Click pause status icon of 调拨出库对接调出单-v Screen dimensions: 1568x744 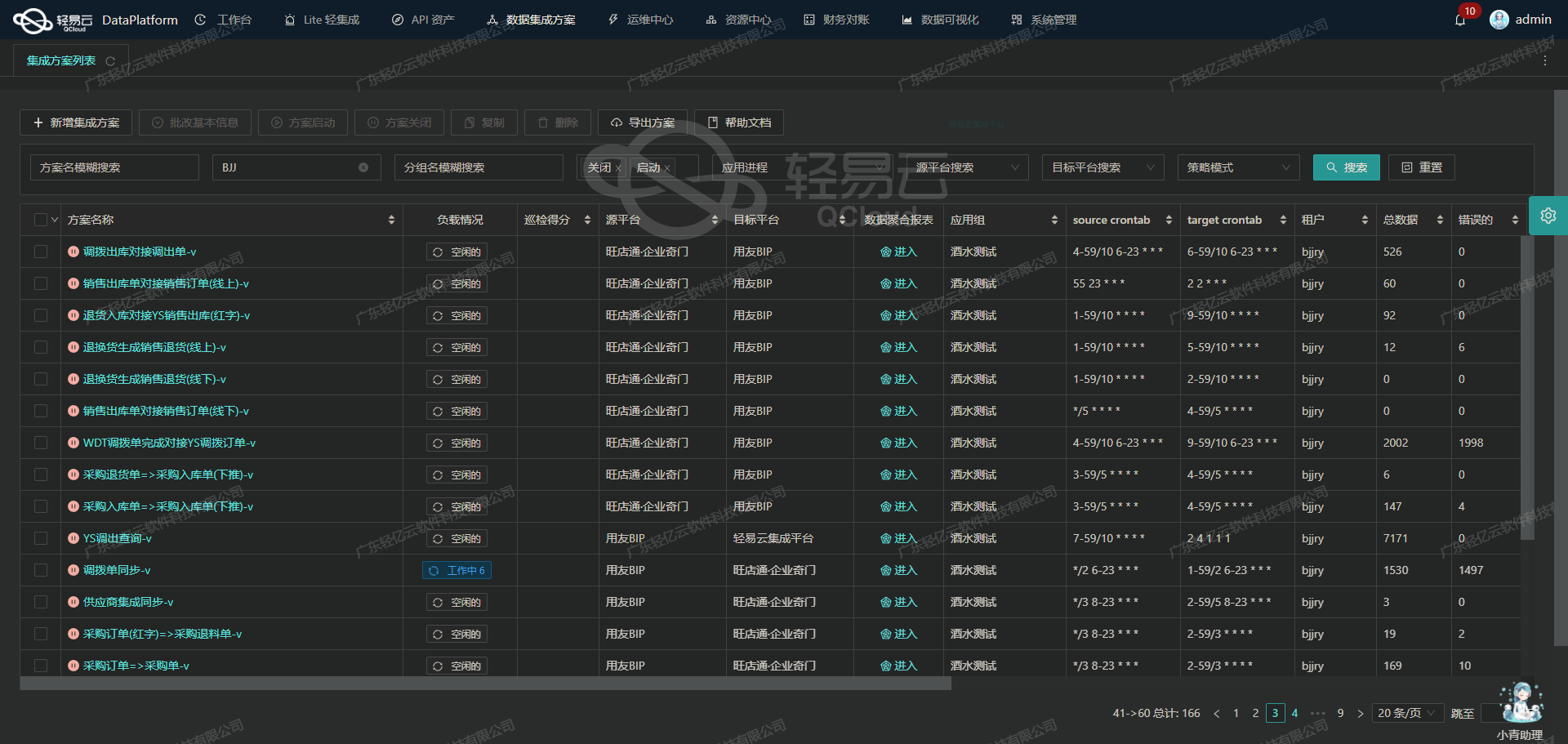pos(73,252)
